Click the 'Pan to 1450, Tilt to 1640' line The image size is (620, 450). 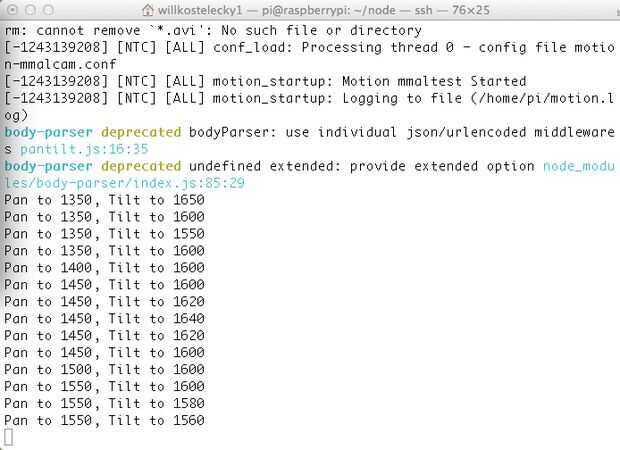click(104, 318)
